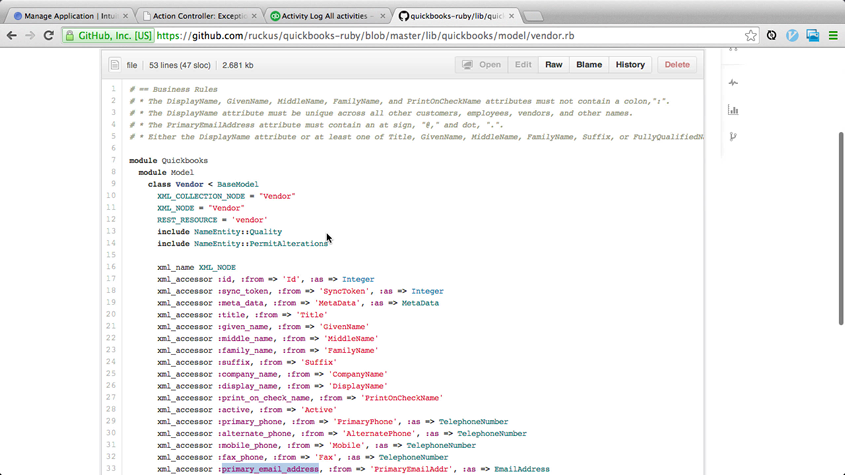Switch to the Activity Log All activities tab
Image resolution: width=845 pixels, height=475 pixels.
324,16
